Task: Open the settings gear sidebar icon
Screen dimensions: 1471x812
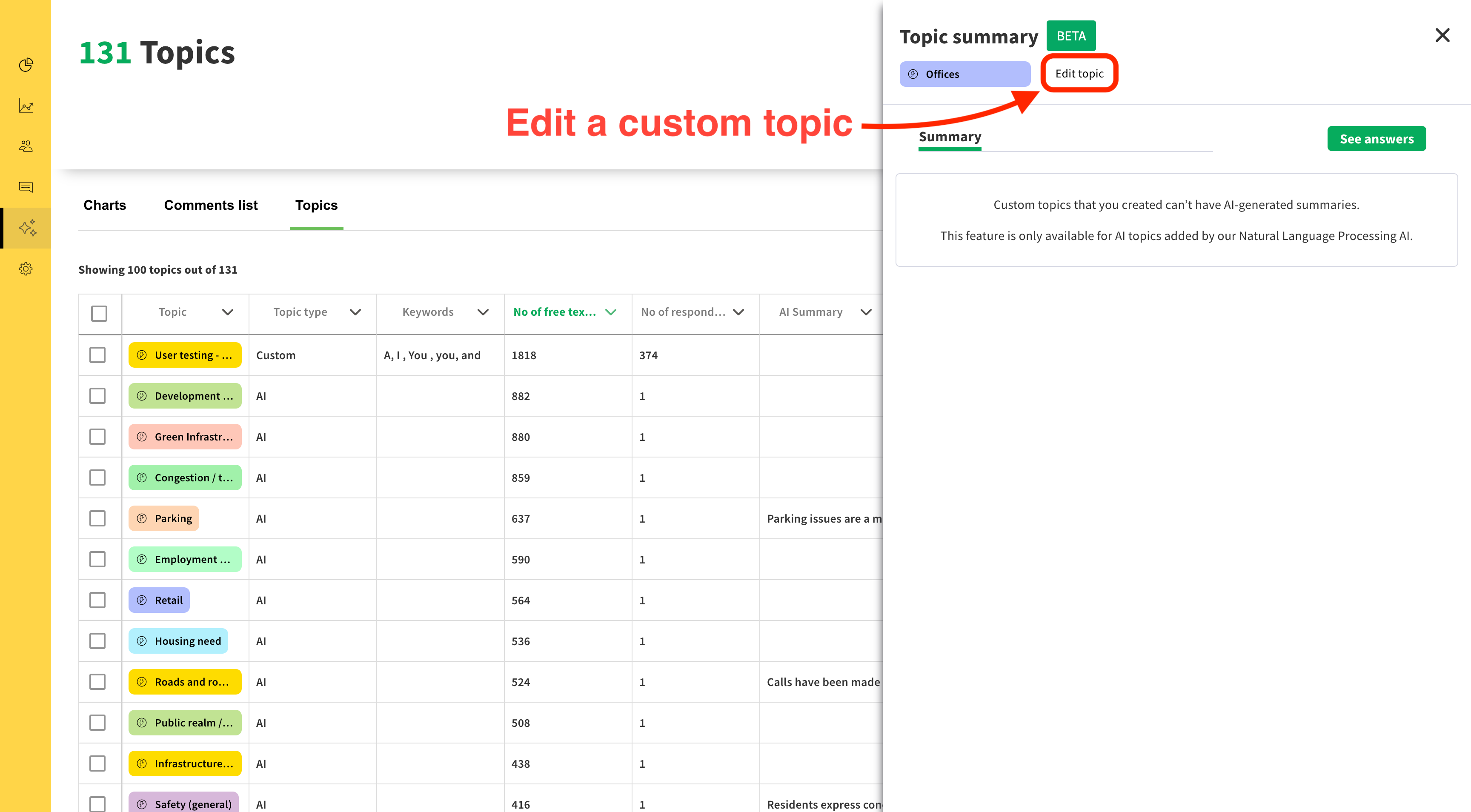Action: 26,269
